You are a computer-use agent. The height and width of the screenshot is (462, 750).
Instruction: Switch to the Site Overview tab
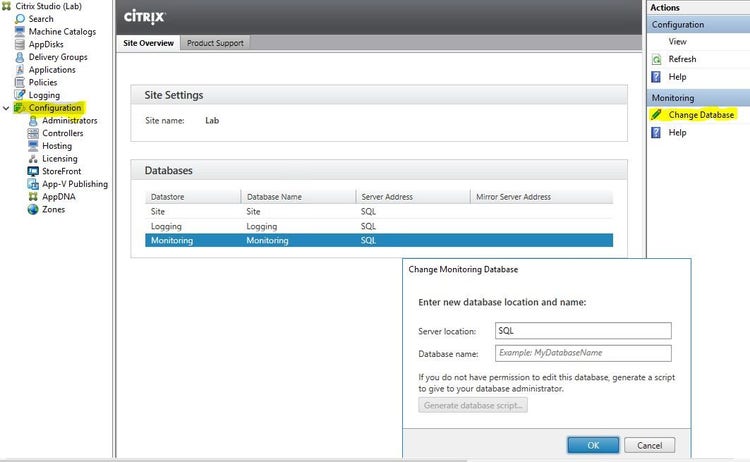[x=148, y=43]
